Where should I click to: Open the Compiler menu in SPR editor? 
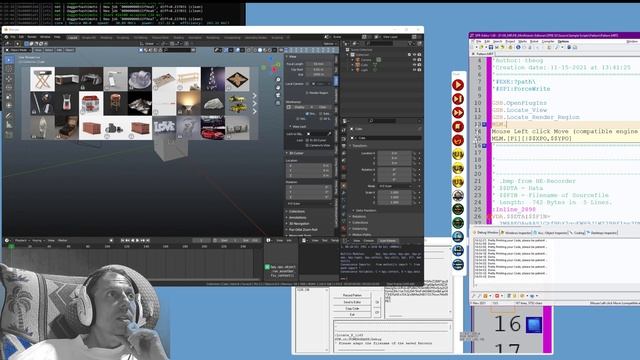[x=548, y=42]
